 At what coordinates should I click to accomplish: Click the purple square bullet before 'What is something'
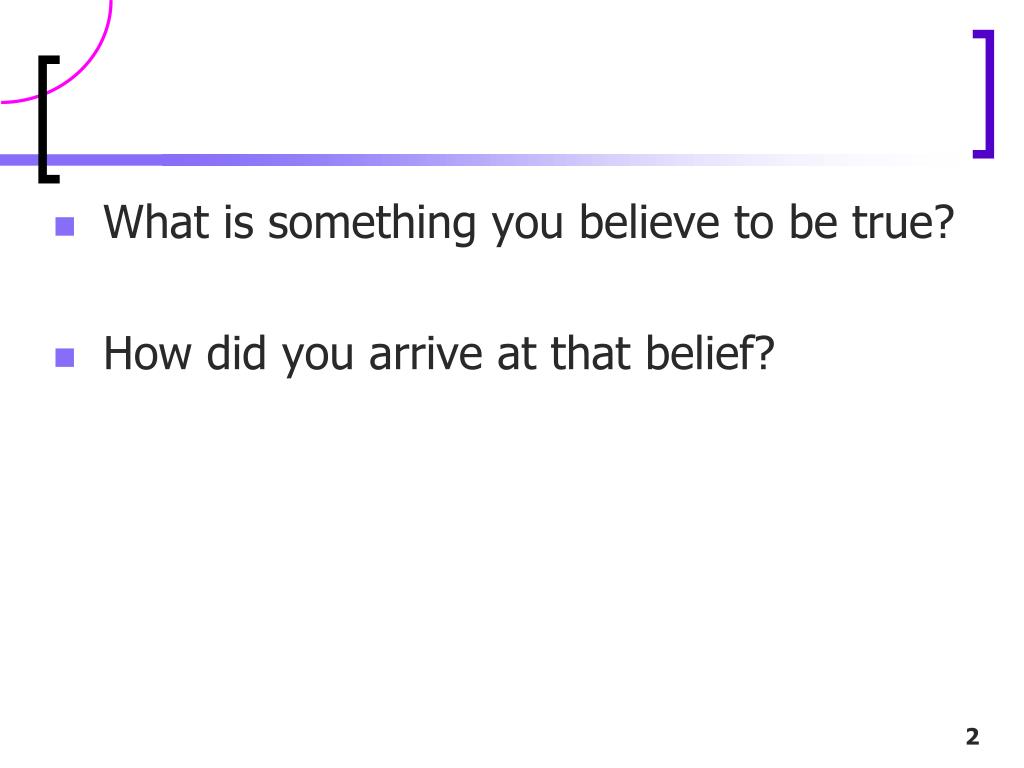click(65, 227)
